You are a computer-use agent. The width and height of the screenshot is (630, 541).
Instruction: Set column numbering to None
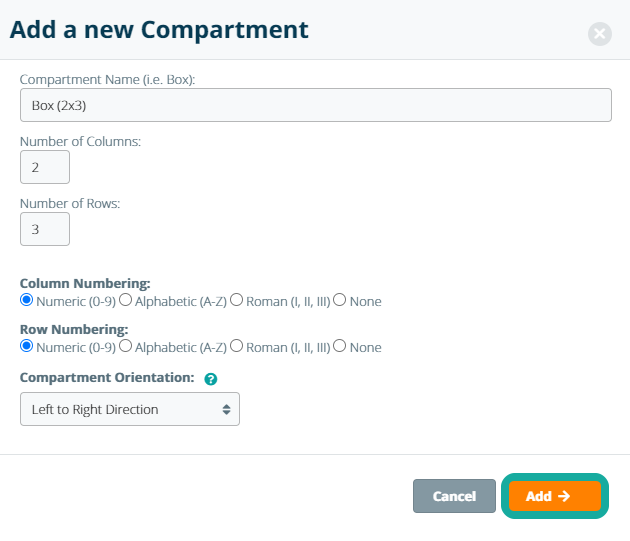point(340,300)
